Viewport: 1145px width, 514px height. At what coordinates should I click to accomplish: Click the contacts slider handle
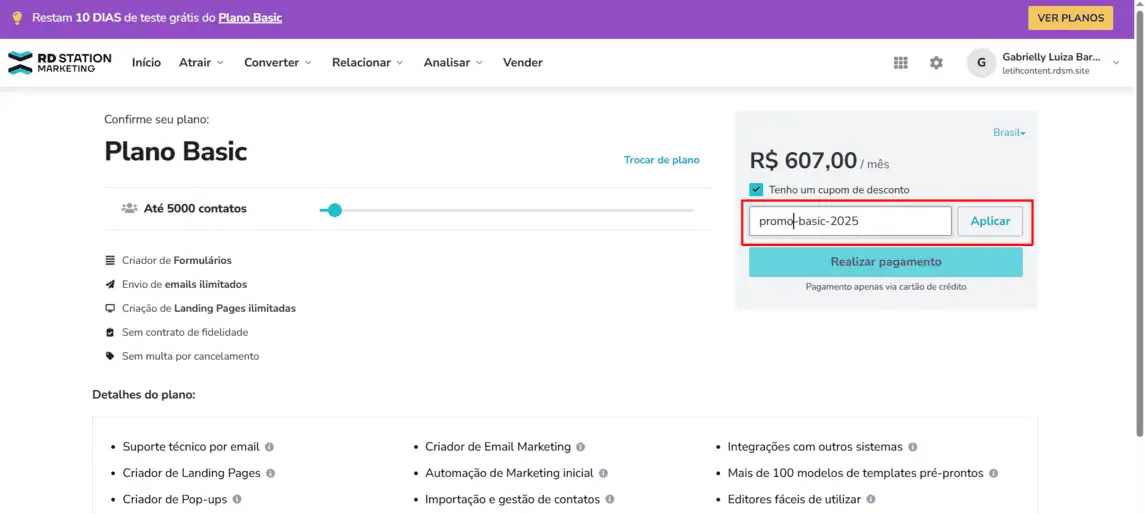tap(334, 210)
